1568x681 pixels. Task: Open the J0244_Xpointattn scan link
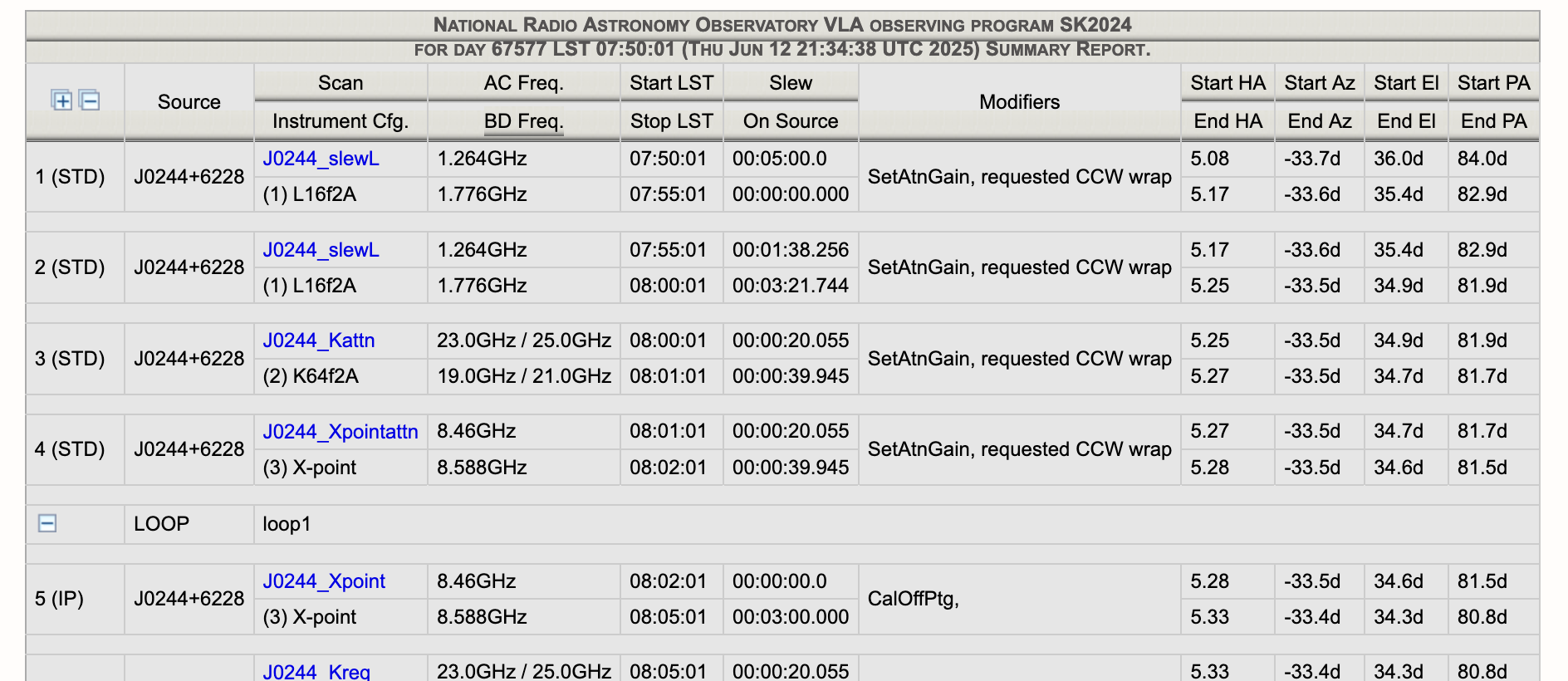340,432
